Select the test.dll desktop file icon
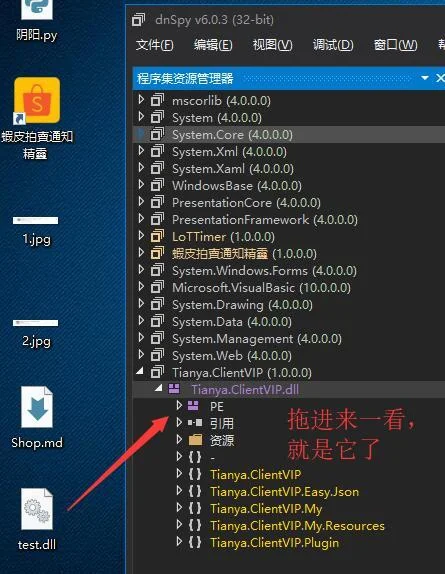Screen dimensions: 445x574 37,510
